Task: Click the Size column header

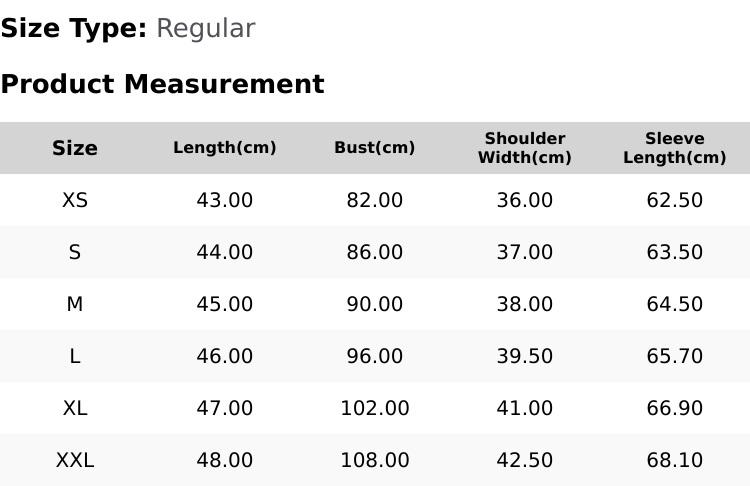Action: [75, 148]
